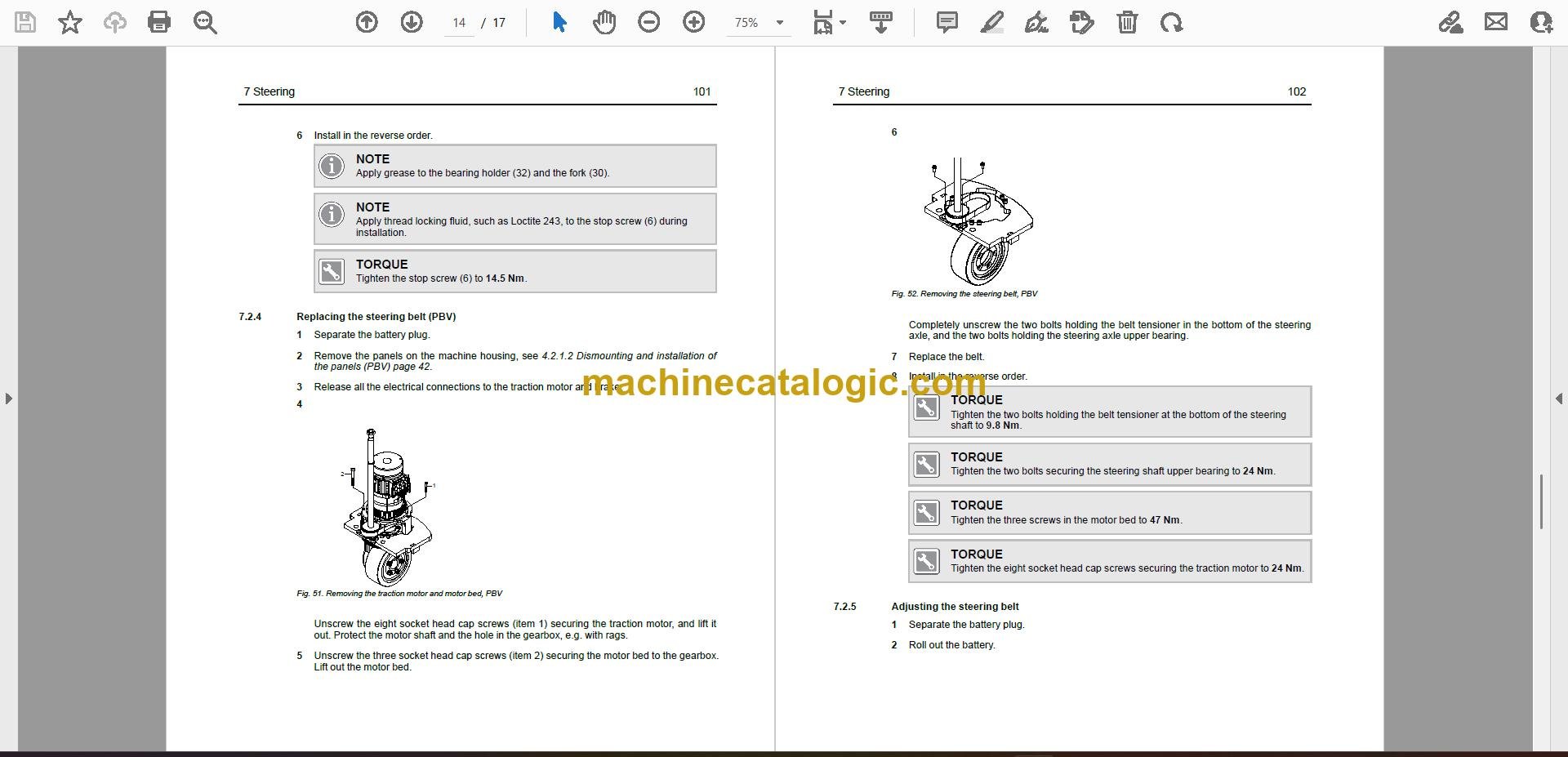Upload the file using the cloud icon
This screenshot has height=757, width=1568.
115,22
